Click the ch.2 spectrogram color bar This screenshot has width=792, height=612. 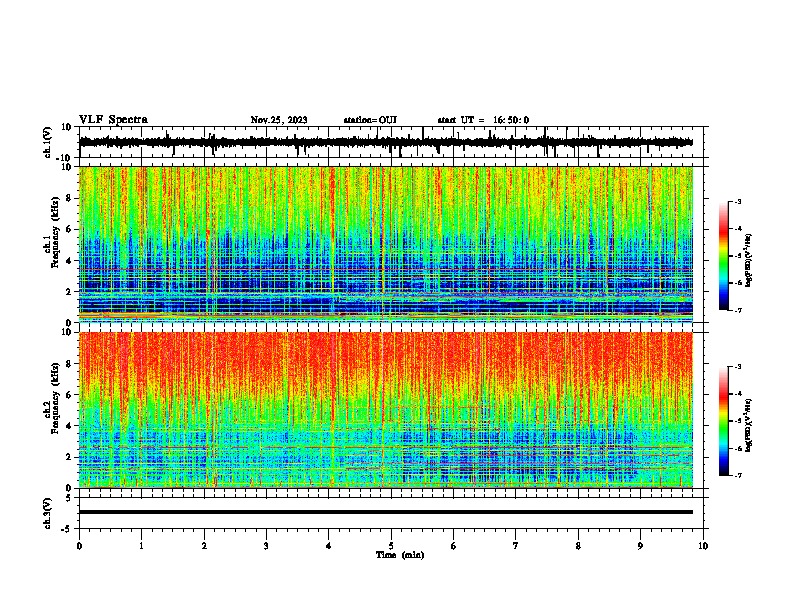[x=724, y=421]
